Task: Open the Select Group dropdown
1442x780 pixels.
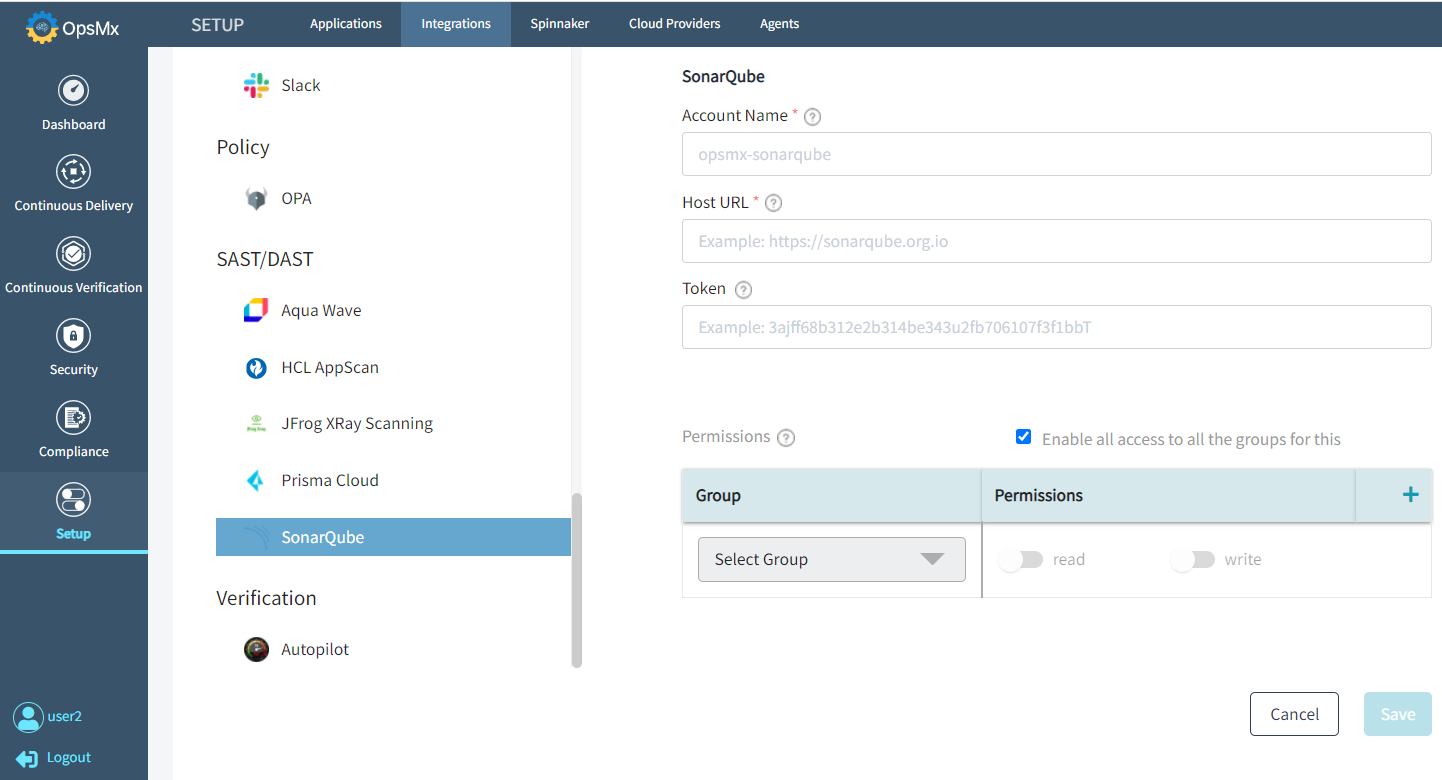Action: (x=831, y=559)
